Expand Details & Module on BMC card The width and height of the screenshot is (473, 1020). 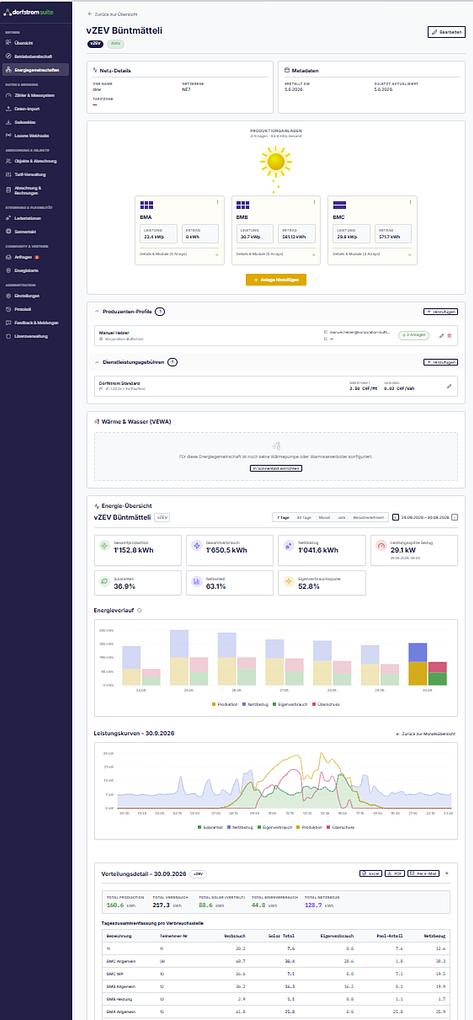pyautogui.click(x=372, y=256)
